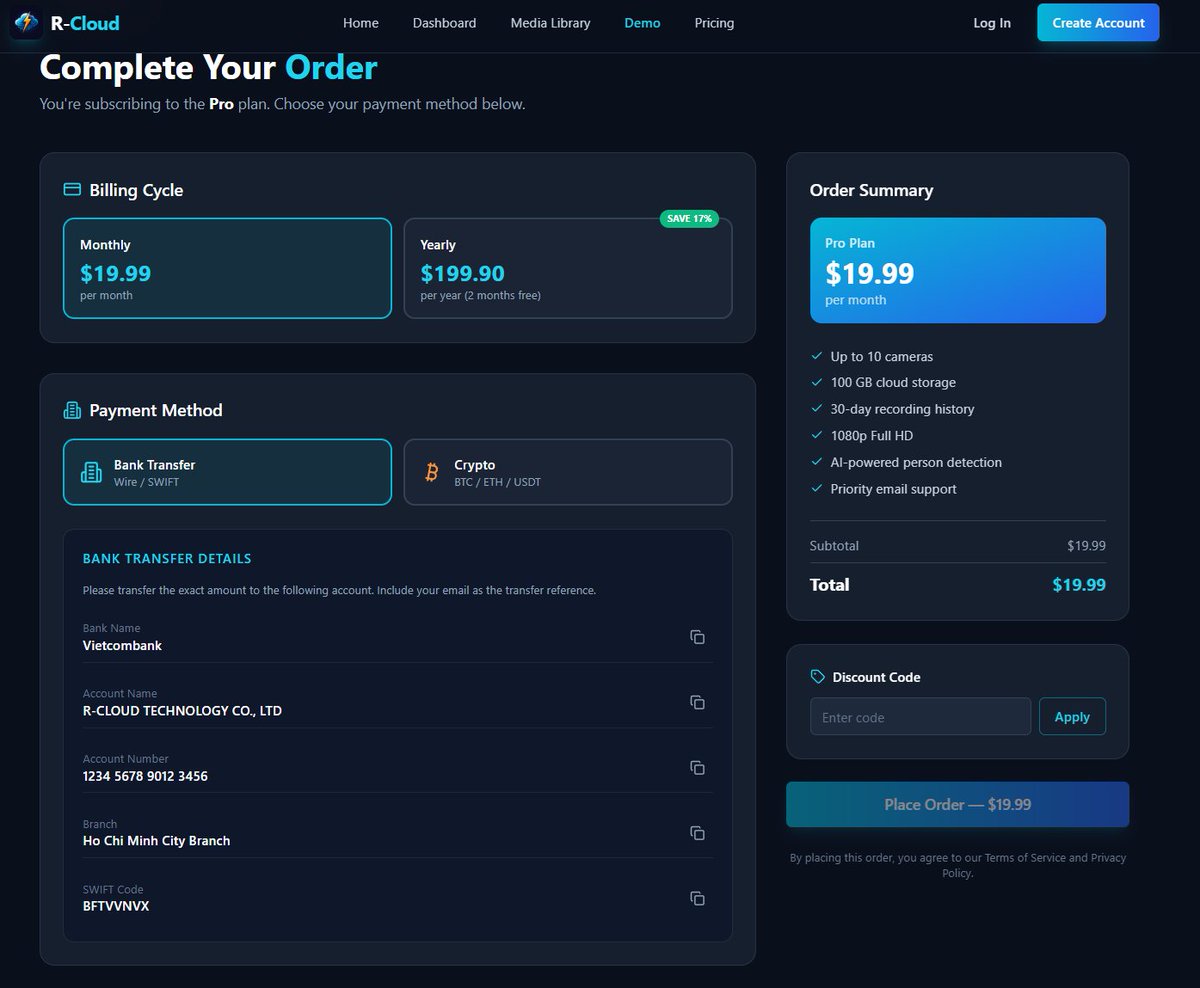
Task: Click the '30-day recording history' feature
Action: [x=902, y=409]
